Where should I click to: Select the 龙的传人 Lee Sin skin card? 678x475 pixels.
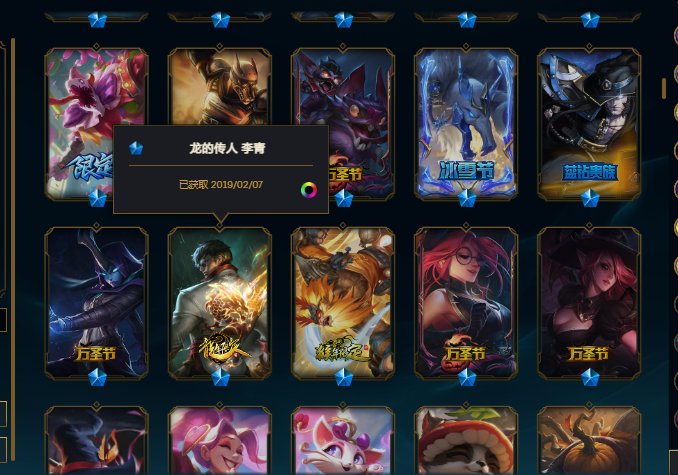[x=220, y=303]
